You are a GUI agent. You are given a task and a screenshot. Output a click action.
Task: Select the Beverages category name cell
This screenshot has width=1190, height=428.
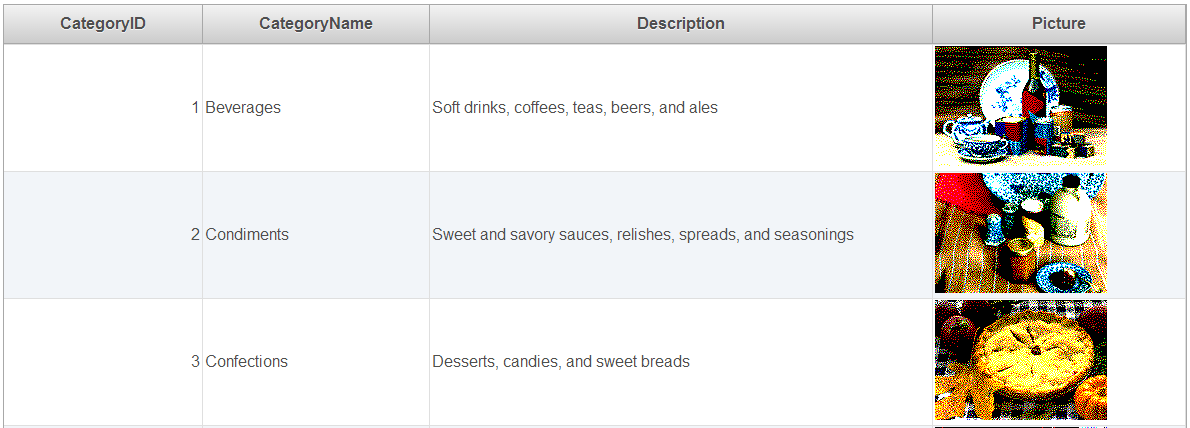point(316,108)
